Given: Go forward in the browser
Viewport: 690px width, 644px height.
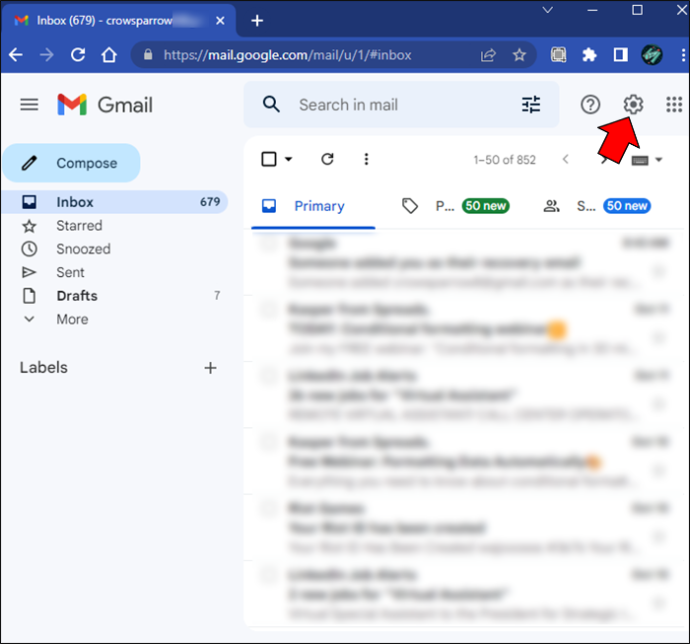Looking at the screenshot, I should point(47,55).
